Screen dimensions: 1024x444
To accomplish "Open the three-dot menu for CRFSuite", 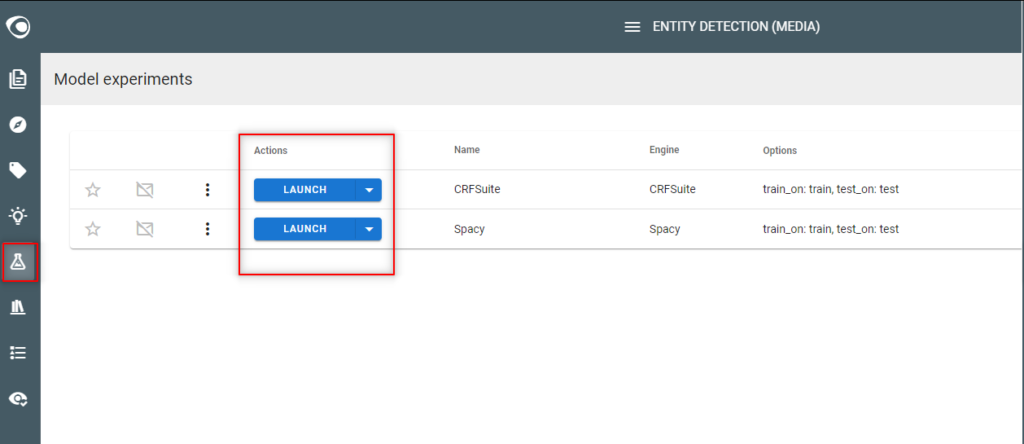I will coord(208,190).
